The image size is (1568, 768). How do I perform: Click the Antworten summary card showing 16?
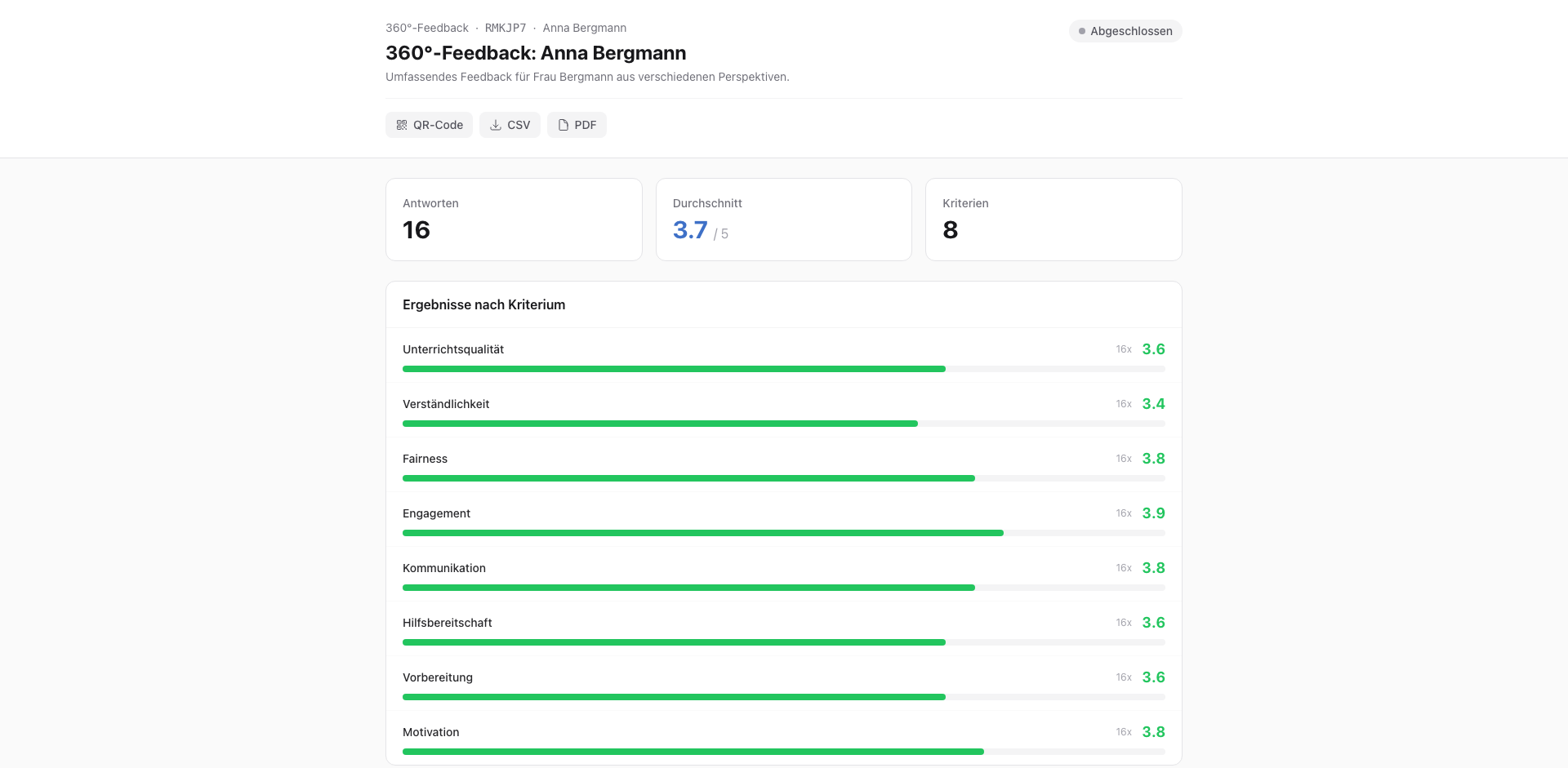(514, 219)
